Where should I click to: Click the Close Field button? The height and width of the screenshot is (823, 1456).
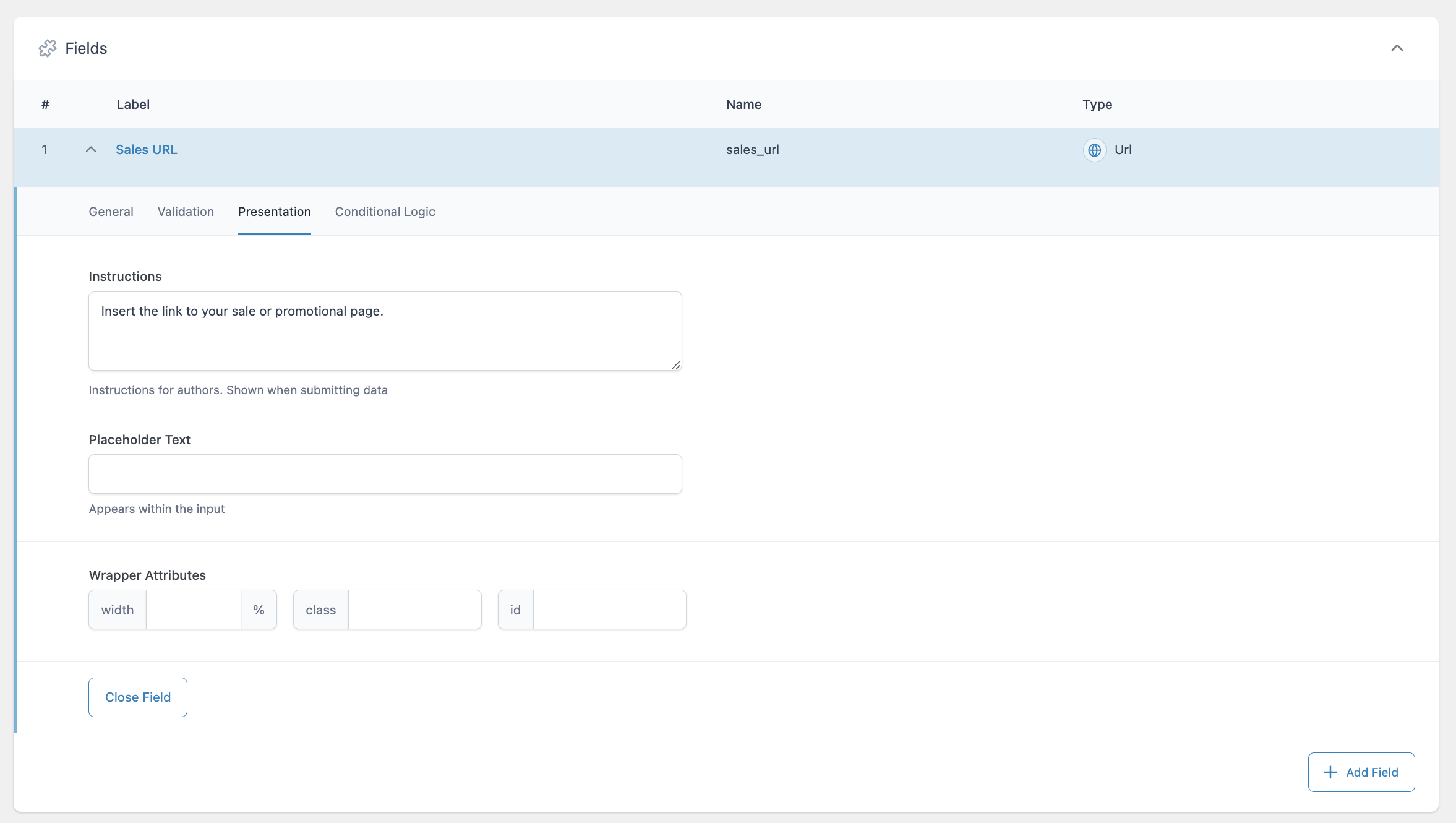tap(137, 697)
